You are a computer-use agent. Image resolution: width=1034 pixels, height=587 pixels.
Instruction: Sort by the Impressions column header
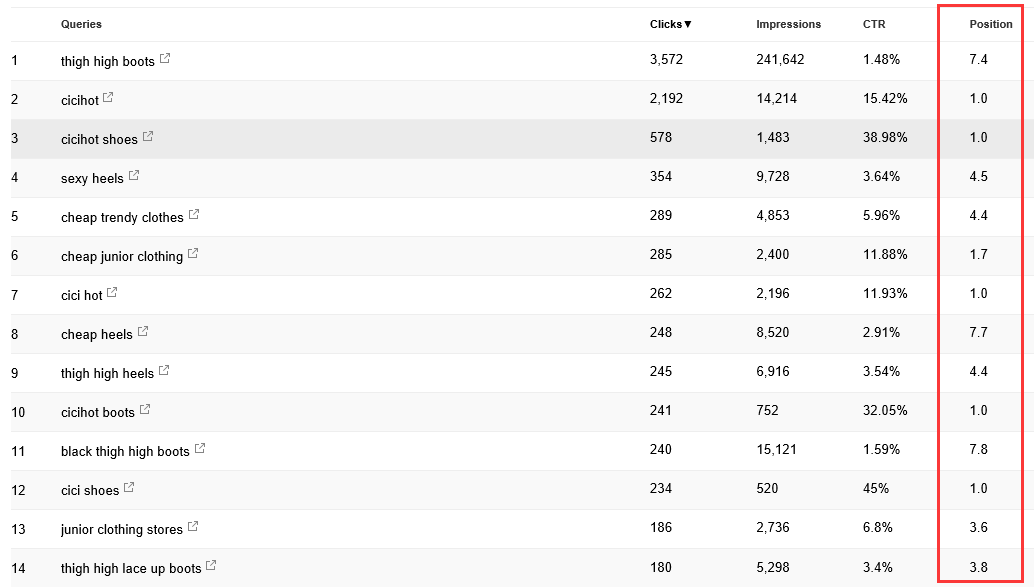click(788, 24)
